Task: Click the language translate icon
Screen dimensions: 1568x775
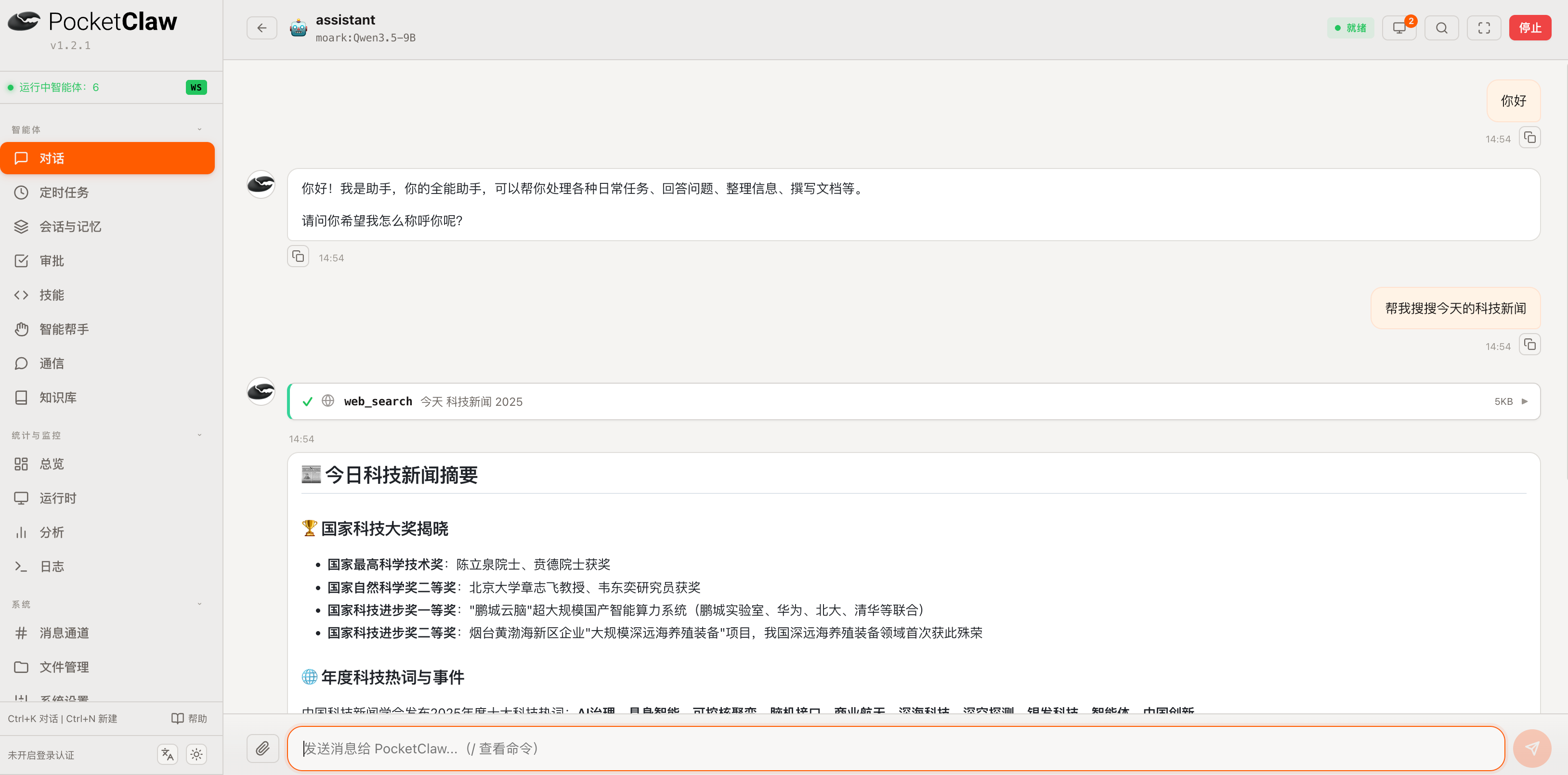Action: click(x=168, y=754)
